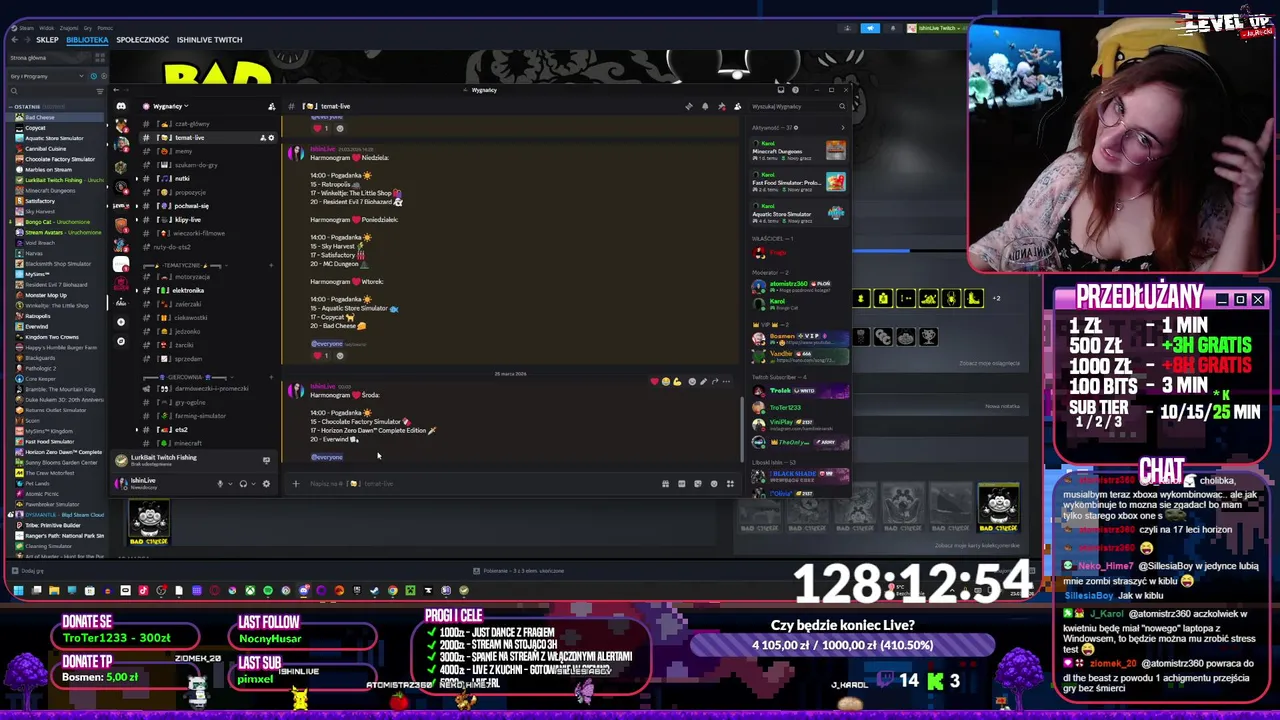Viewport: 1280px width, 720px height.
Task: Open Discord help question mark icon
Action: tap(795, 90)
